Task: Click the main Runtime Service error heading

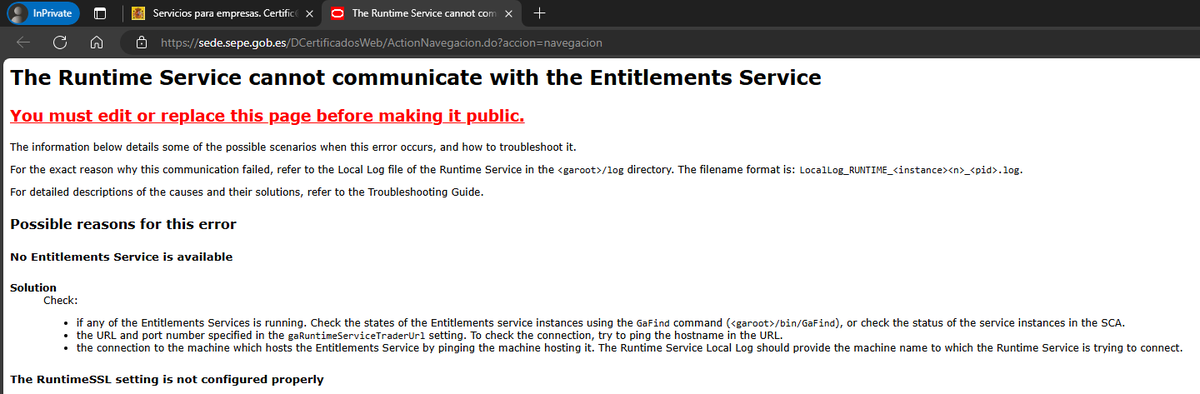Action: [416, 78]
